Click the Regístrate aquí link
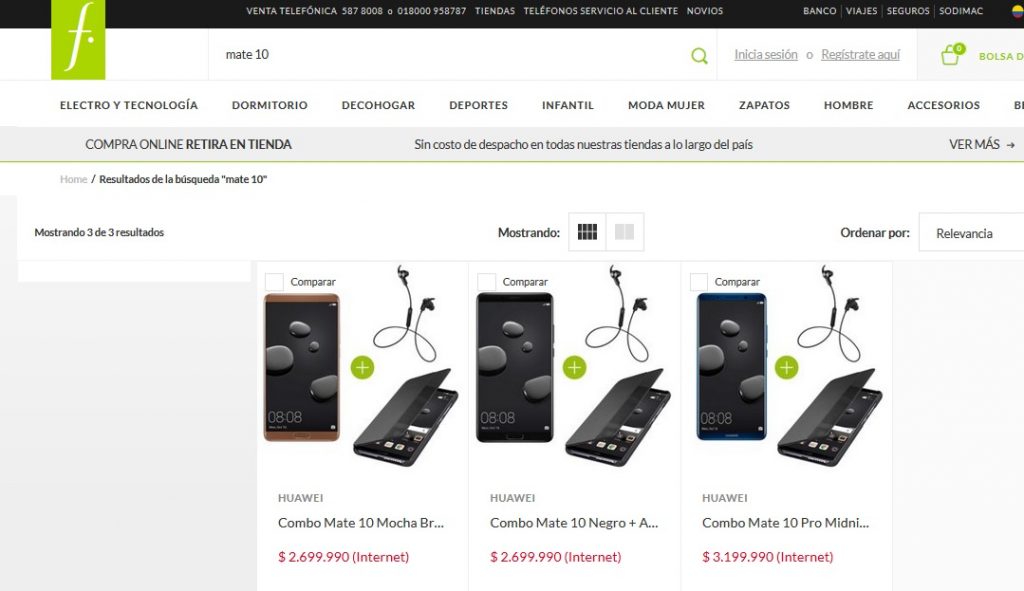This screenshot has height=591, width=1024. point(860,55)
